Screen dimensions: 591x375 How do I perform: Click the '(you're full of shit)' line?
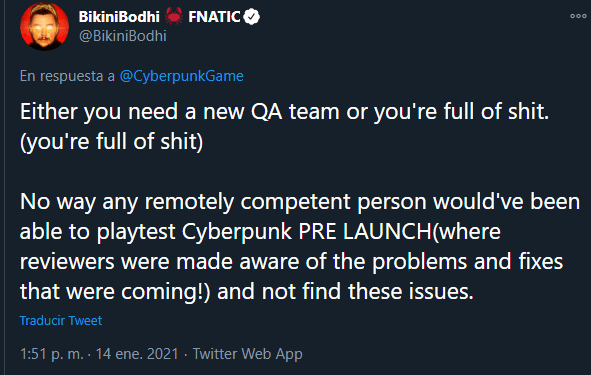(x=112, y=142)
